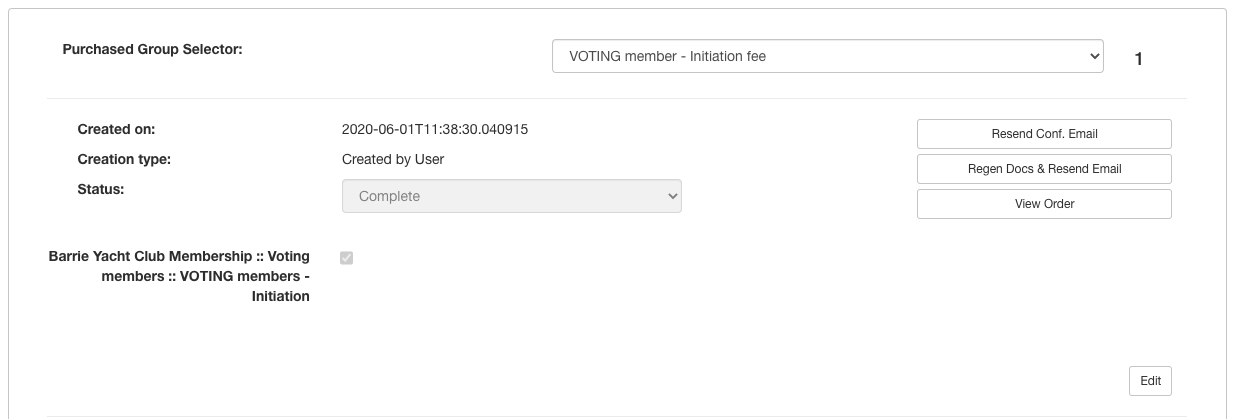Click the Edit button
1241x419 pixels.
(1150, 381)
